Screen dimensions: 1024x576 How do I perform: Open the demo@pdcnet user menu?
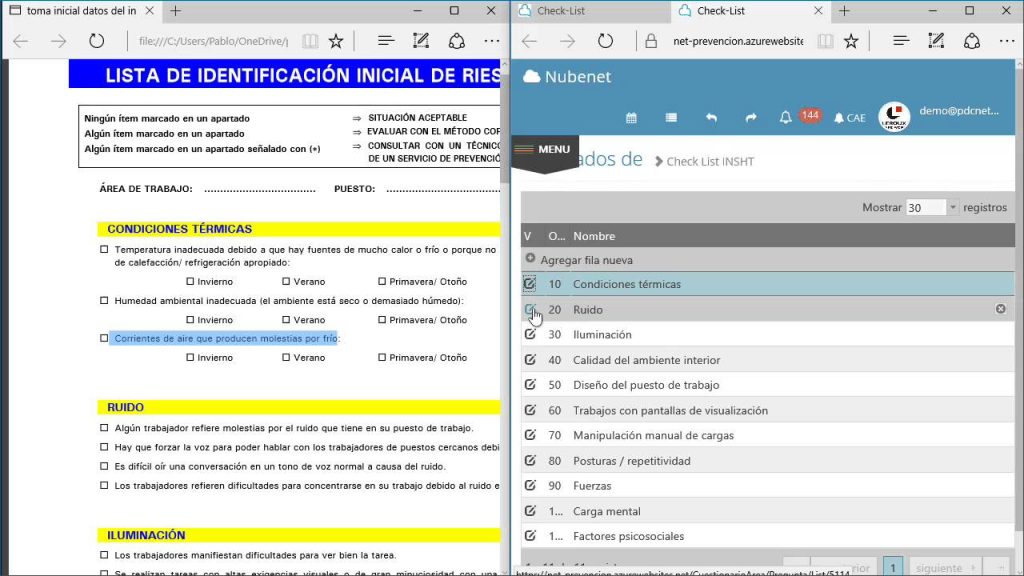[959, 110]
